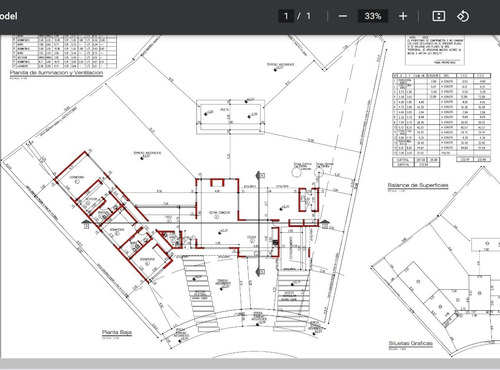Click the fit to page button
Image resolution: width=500 pixels, height=370 pixels.
pos(438,16)
